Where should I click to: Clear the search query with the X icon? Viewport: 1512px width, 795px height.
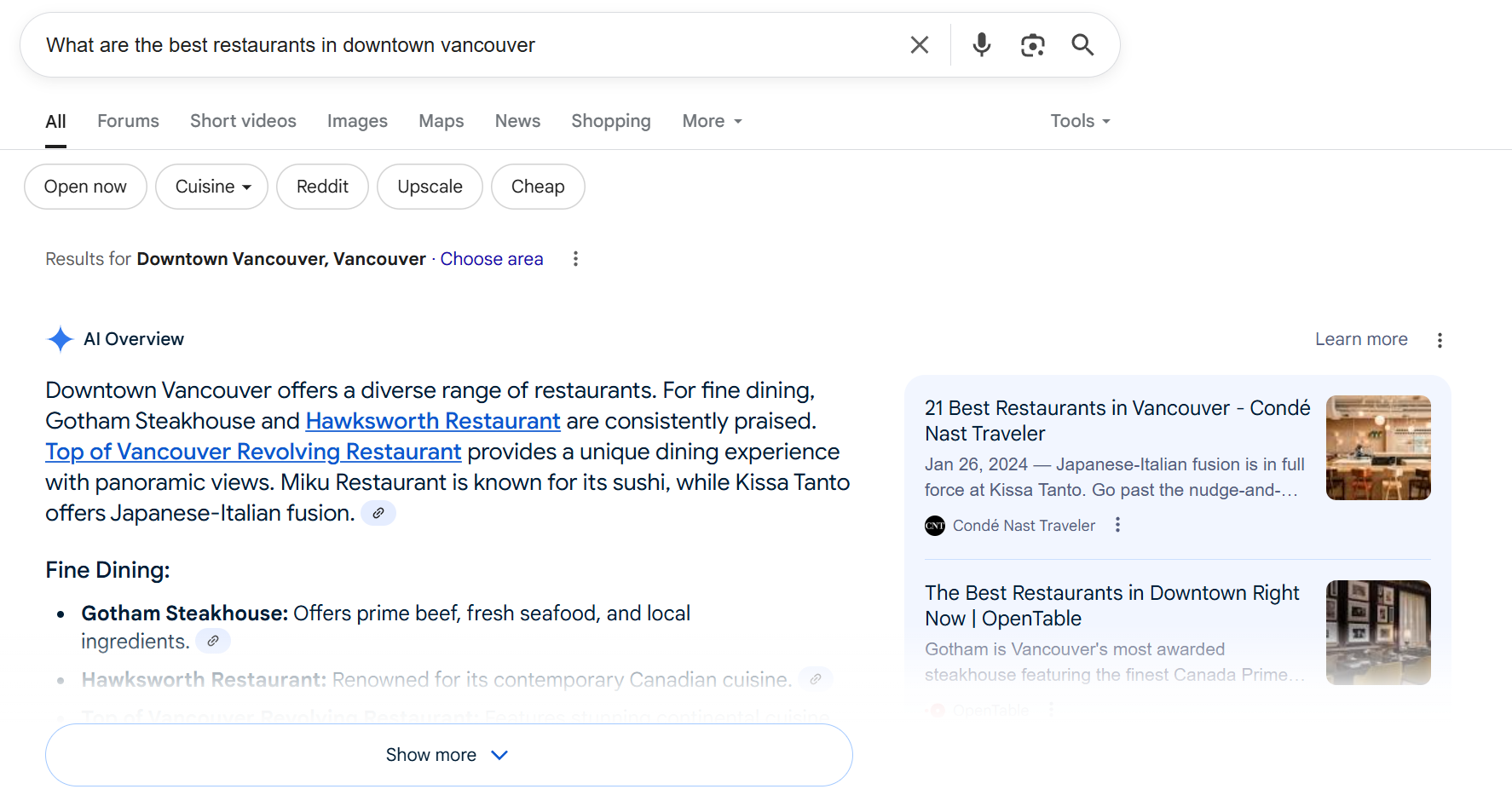pyautogui.click(x=920, y=44)
